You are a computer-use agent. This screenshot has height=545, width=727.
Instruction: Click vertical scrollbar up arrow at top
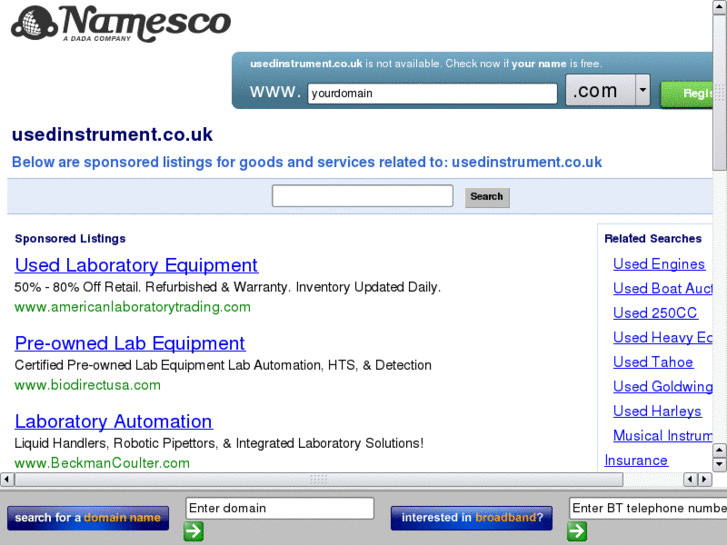pyautogui.click(x=720, y=6)
